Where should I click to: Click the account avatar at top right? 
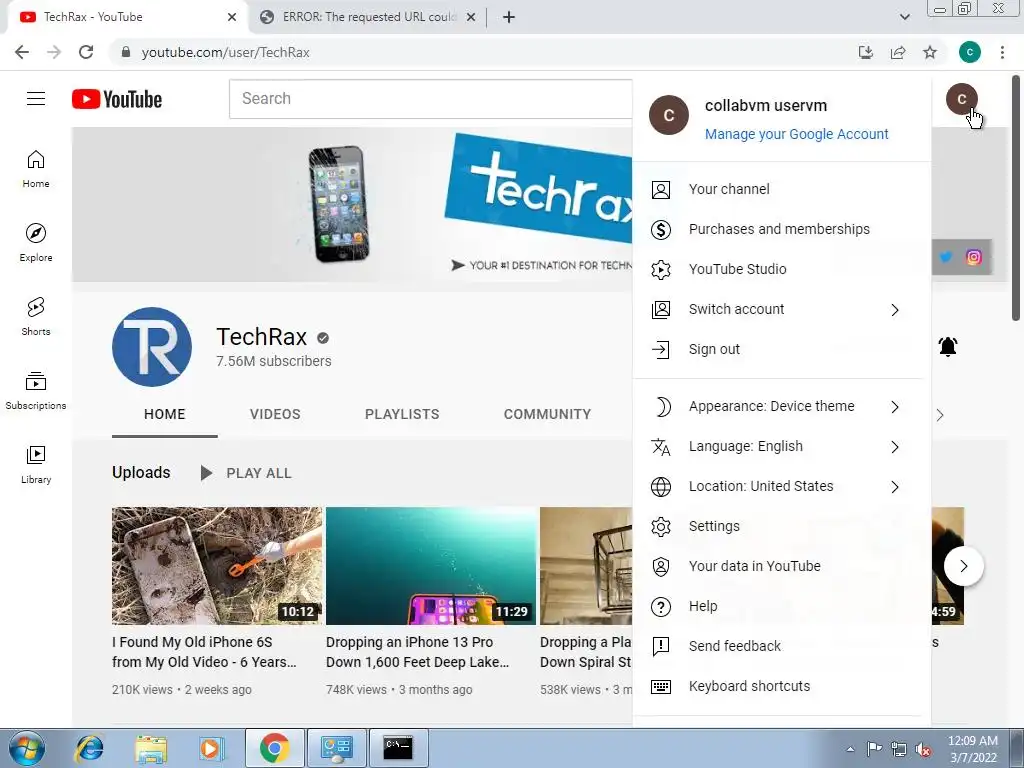961,99
